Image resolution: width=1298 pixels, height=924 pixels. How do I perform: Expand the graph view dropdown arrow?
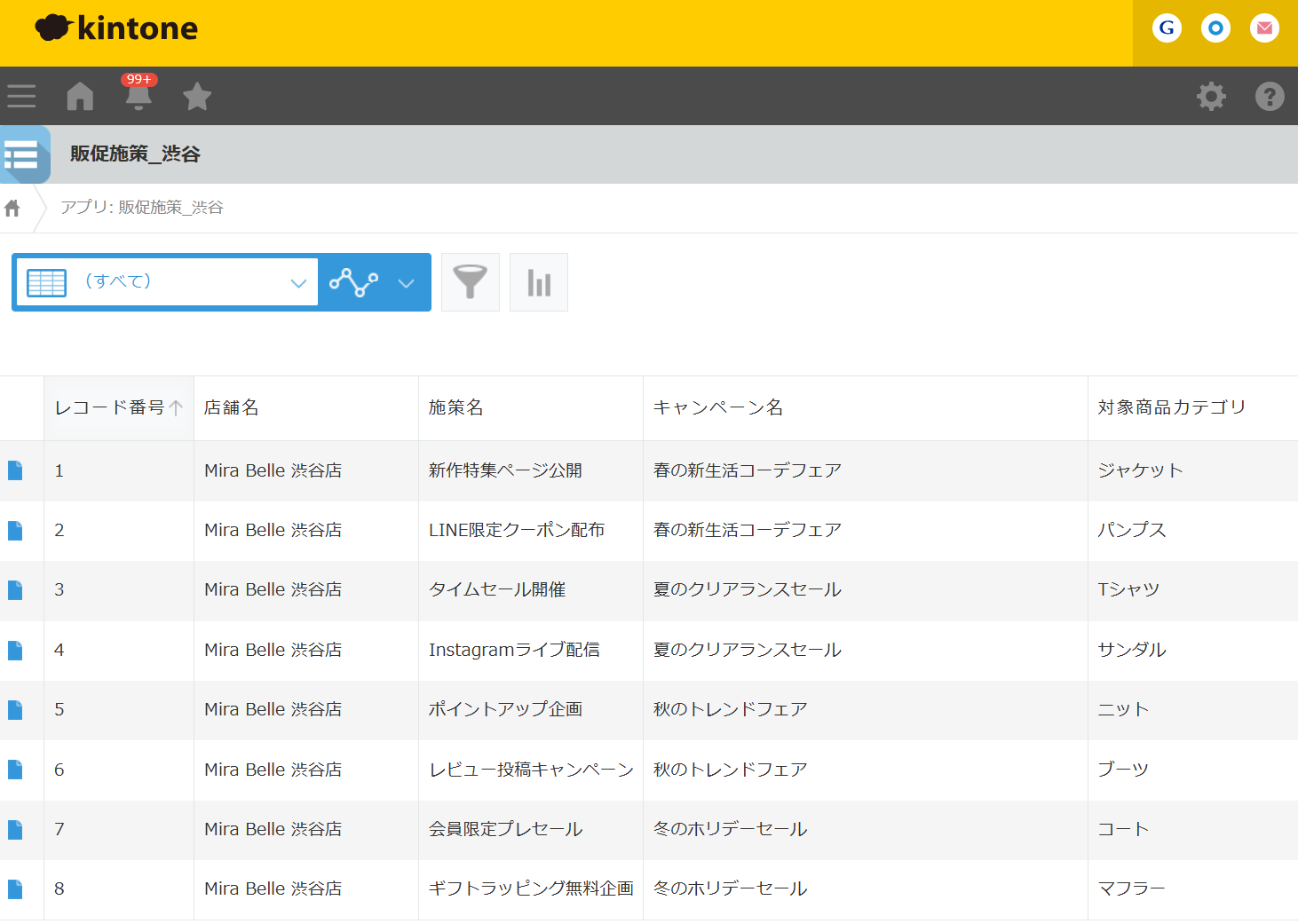(406, 283)
